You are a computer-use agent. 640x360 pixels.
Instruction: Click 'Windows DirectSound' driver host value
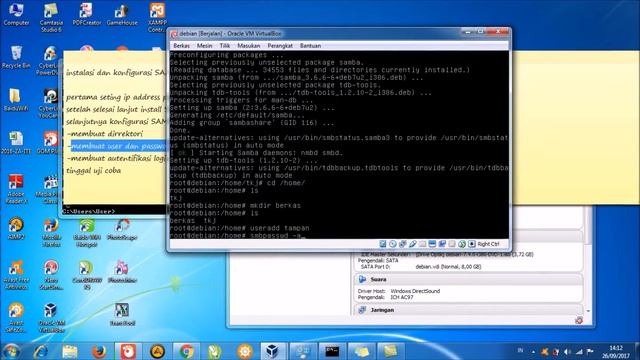click(415, 291)
